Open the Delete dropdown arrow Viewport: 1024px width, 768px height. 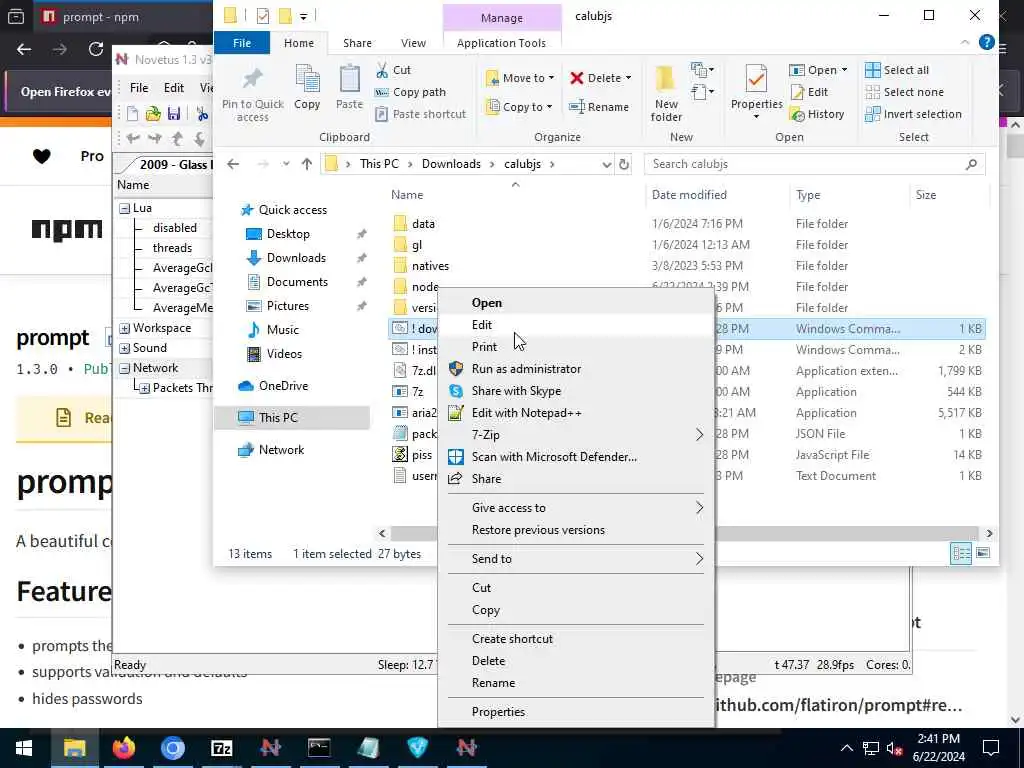[x=628, y=78]
